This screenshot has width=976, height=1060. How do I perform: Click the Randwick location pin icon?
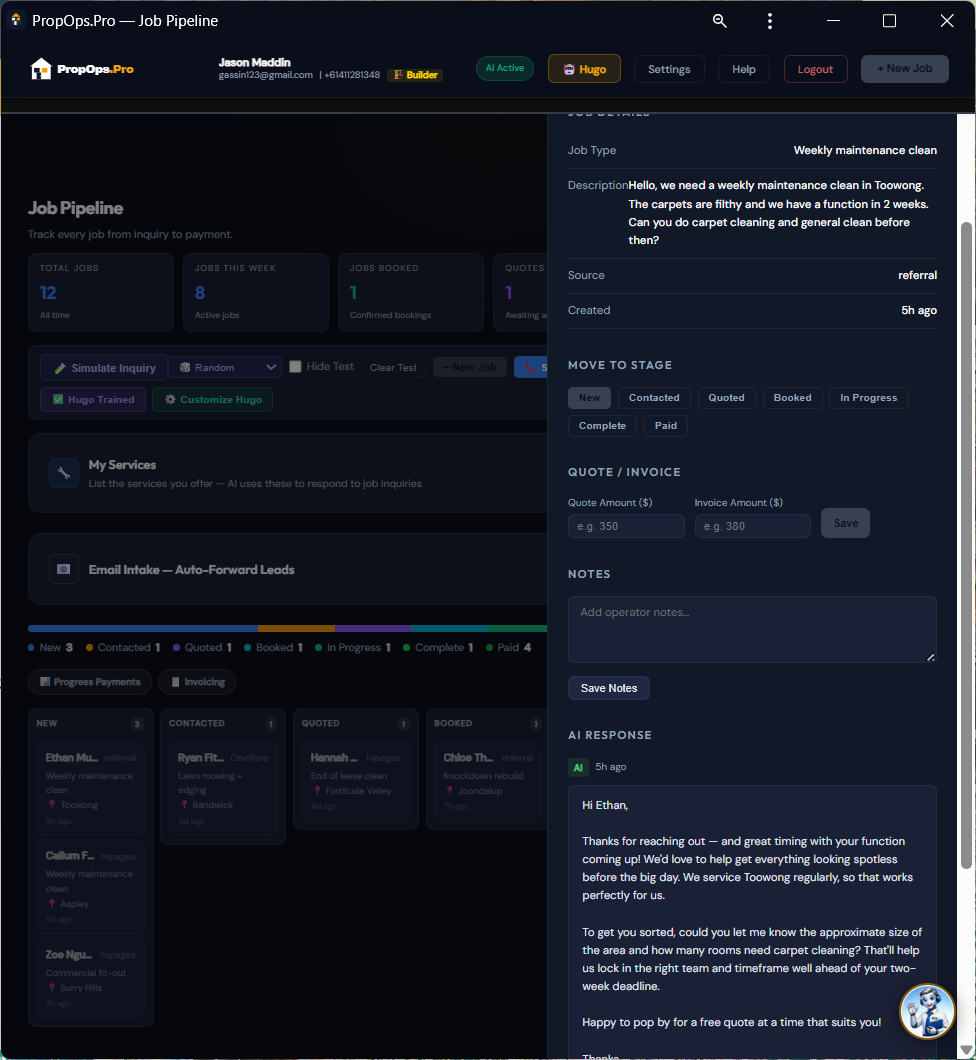(184, 805)
